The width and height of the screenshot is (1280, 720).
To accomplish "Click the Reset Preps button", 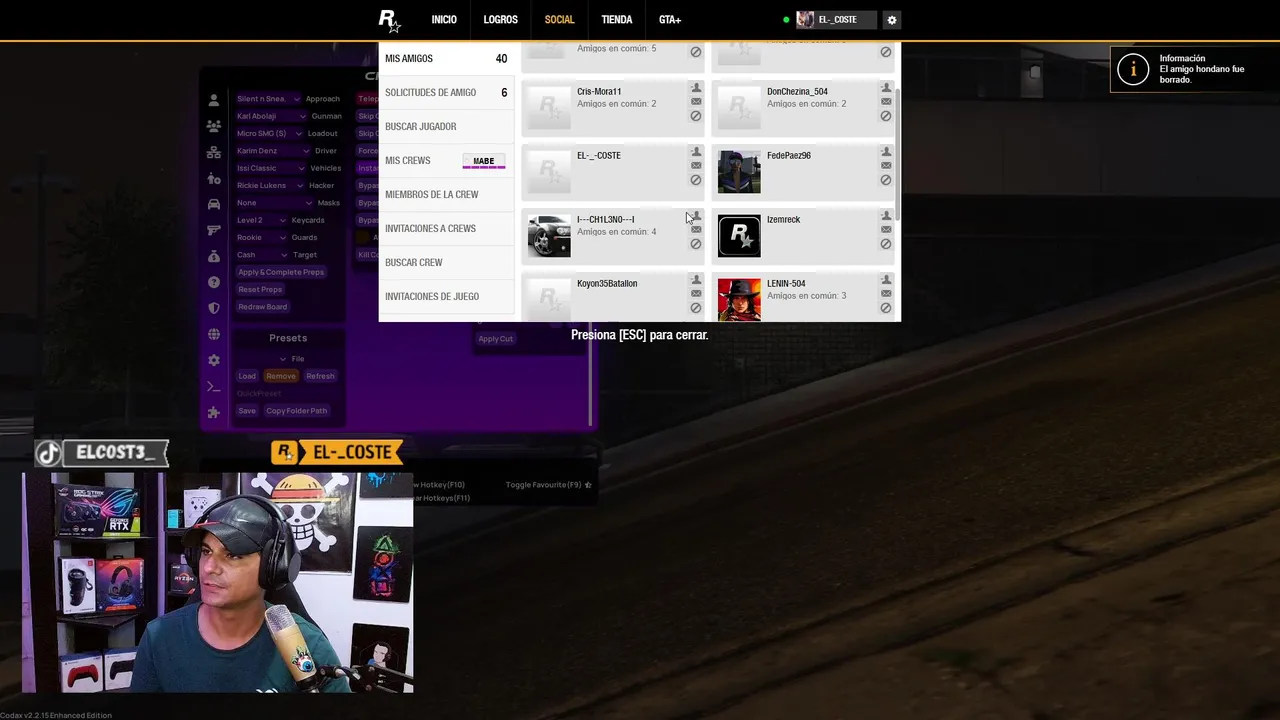I will coord(260,290).
